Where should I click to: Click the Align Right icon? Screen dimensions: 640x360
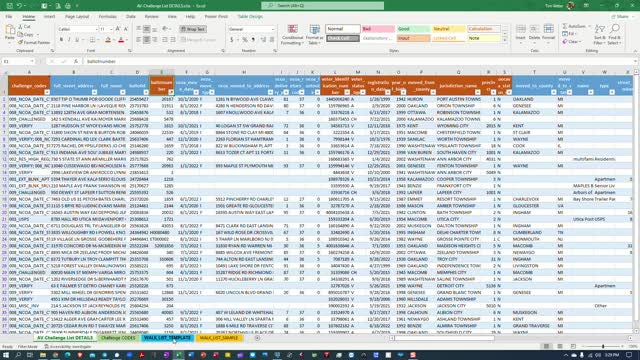tap(155, 40)
